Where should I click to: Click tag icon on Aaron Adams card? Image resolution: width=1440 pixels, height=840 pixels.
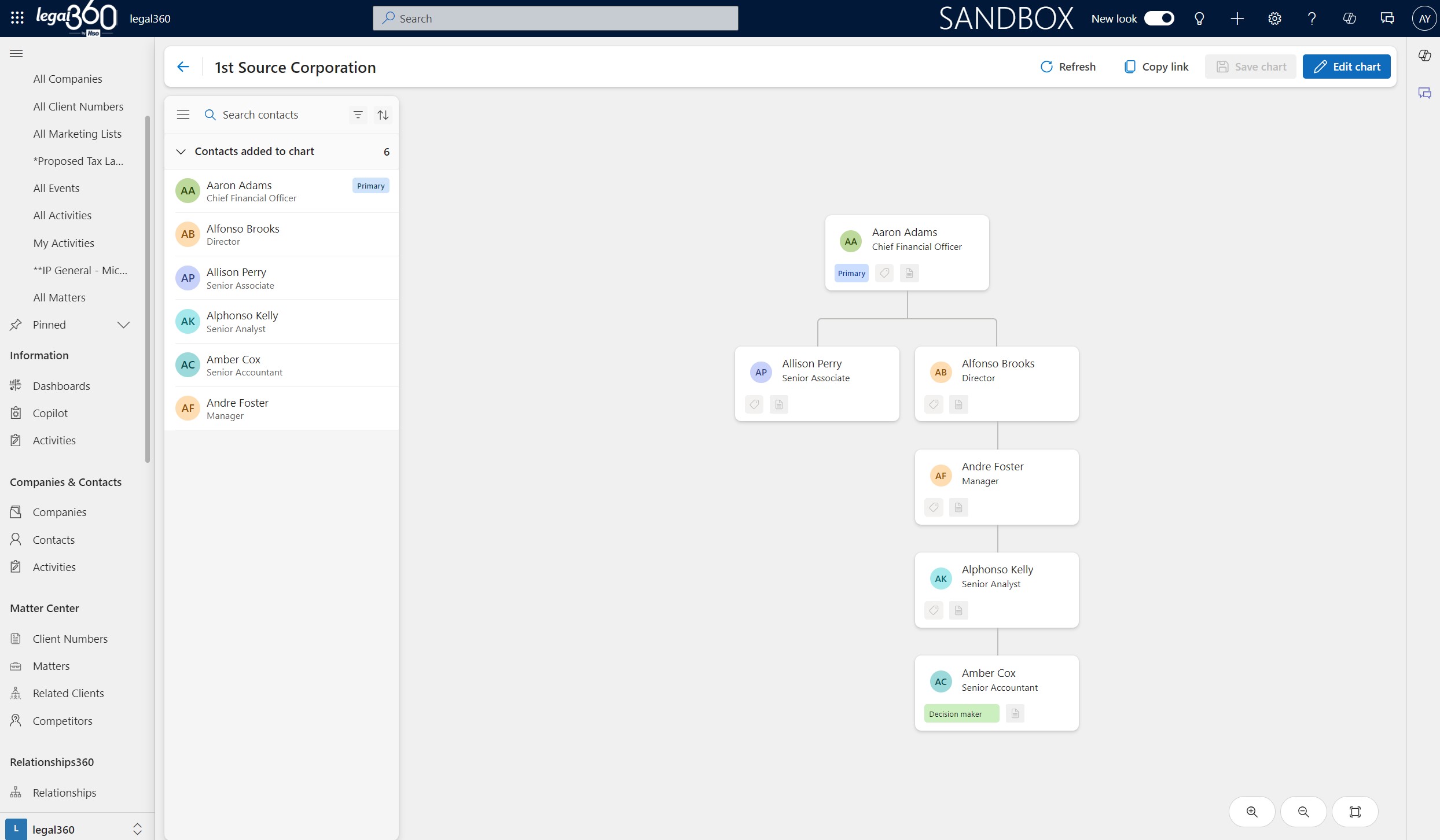click(884, 273)
